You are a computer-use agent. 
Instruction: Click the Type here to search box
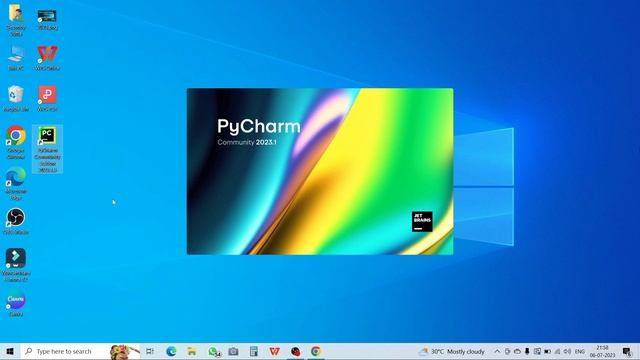pos(80,351)
